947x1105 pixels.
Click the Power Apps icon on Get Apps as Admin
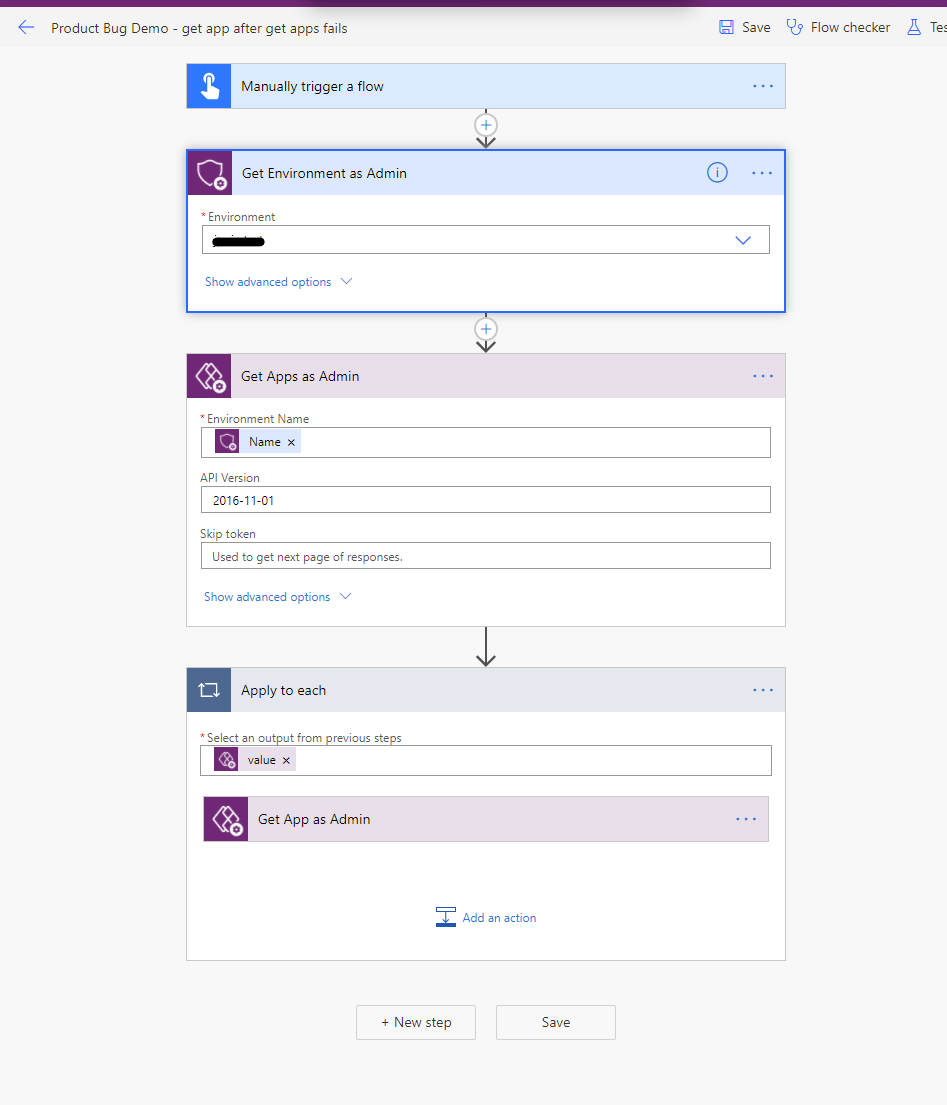(208, 376)
